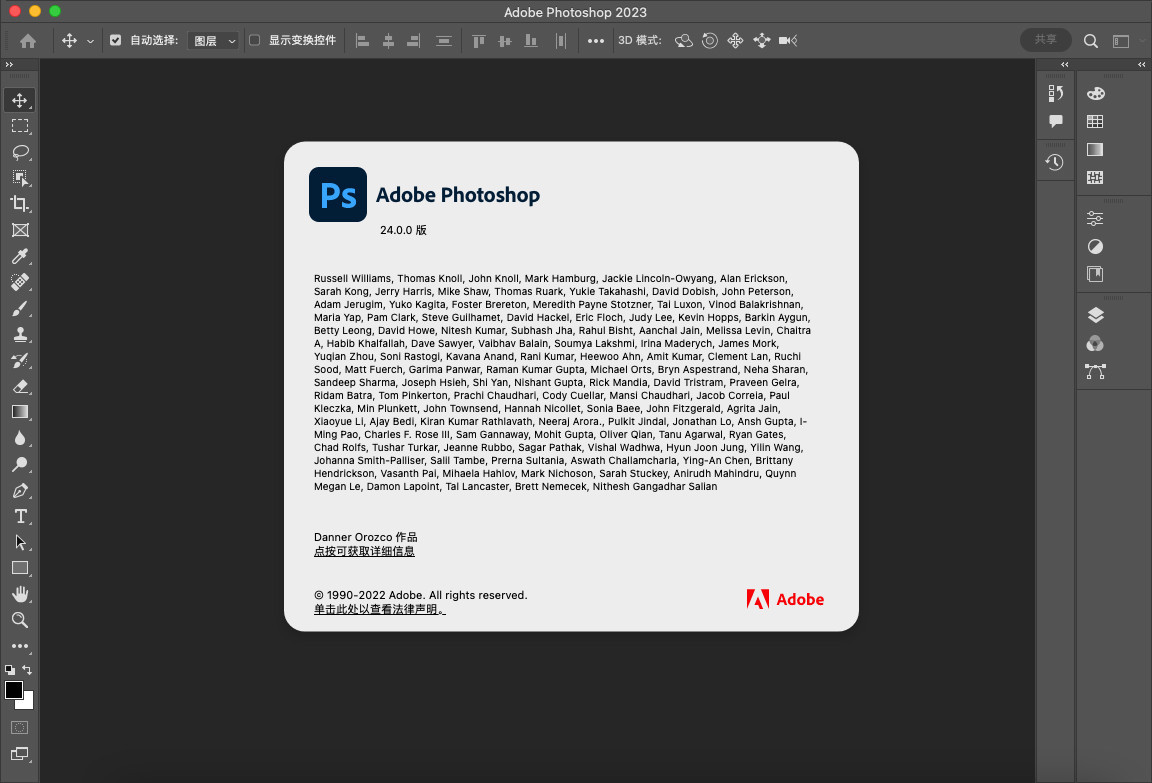
Task: Open the Properties panel sliders icon
Action: pos(1095,218)
